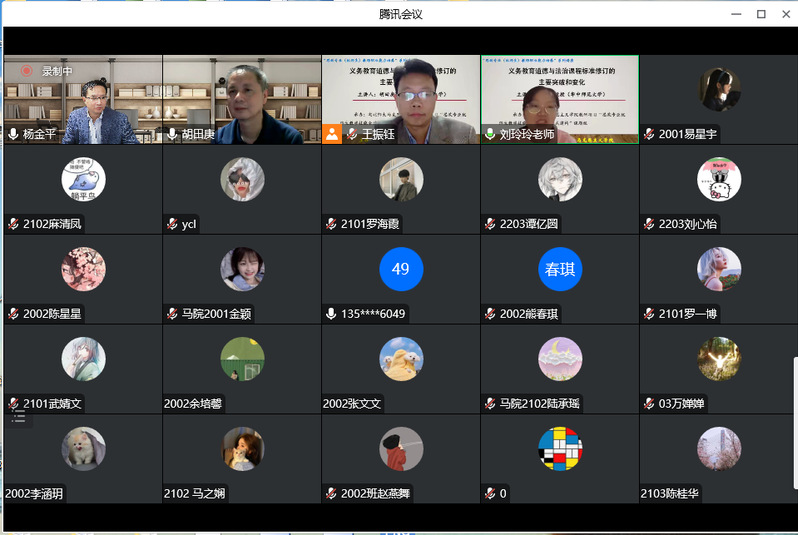Click the list icon below 2101武靖文
Screen dimensions: 798x535
pyautogui.click(x=18, y=417)
